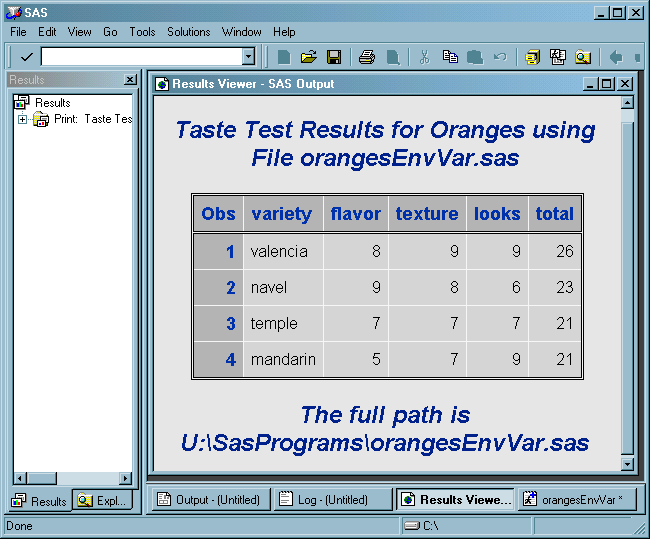650x539 pixels.
Task: Open the Help menu
Action: point(284,32)
